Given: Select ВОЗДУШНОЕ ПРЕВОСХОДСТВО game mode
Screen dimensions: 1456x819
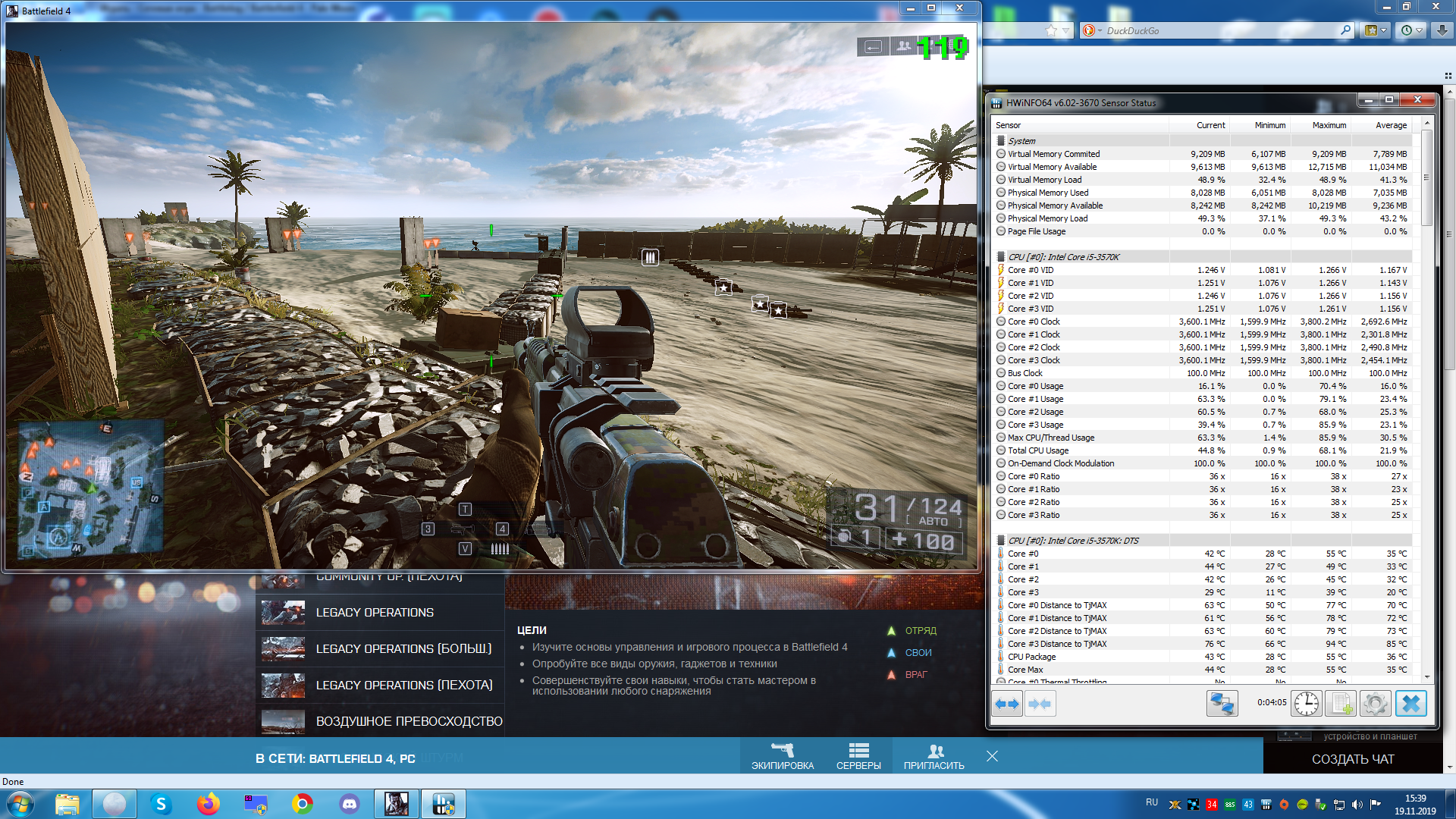Looking at the screenshot, I should [409, 721].
